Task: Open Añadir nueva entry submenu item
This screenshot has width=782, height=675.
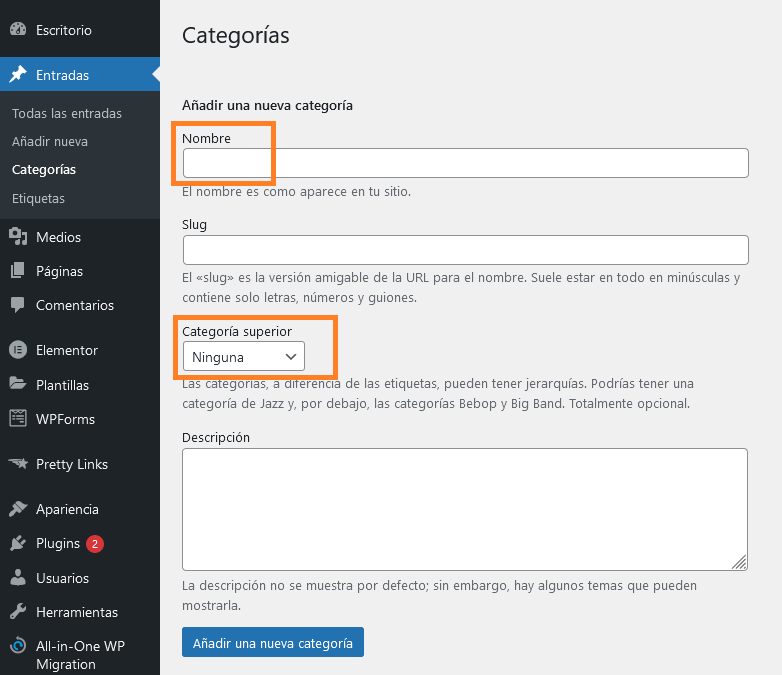Action: [x=50, y=141]
